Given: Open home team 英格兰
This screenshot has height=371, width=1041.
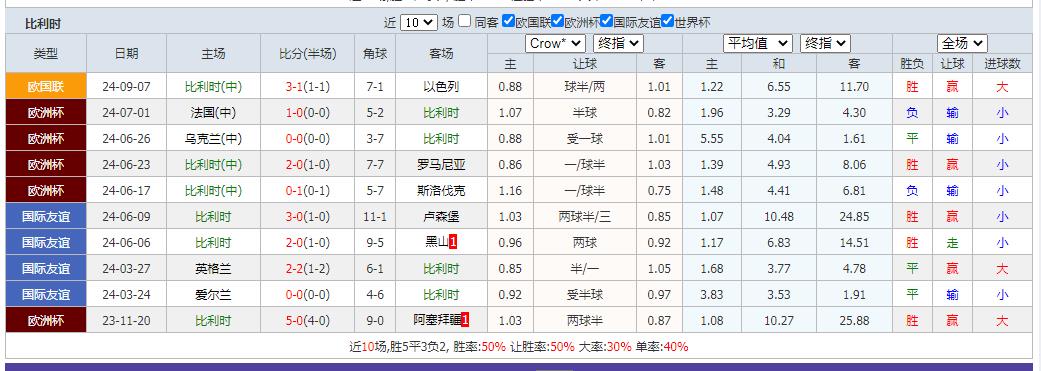Looking at the screenshot, I should click(213, 269).
